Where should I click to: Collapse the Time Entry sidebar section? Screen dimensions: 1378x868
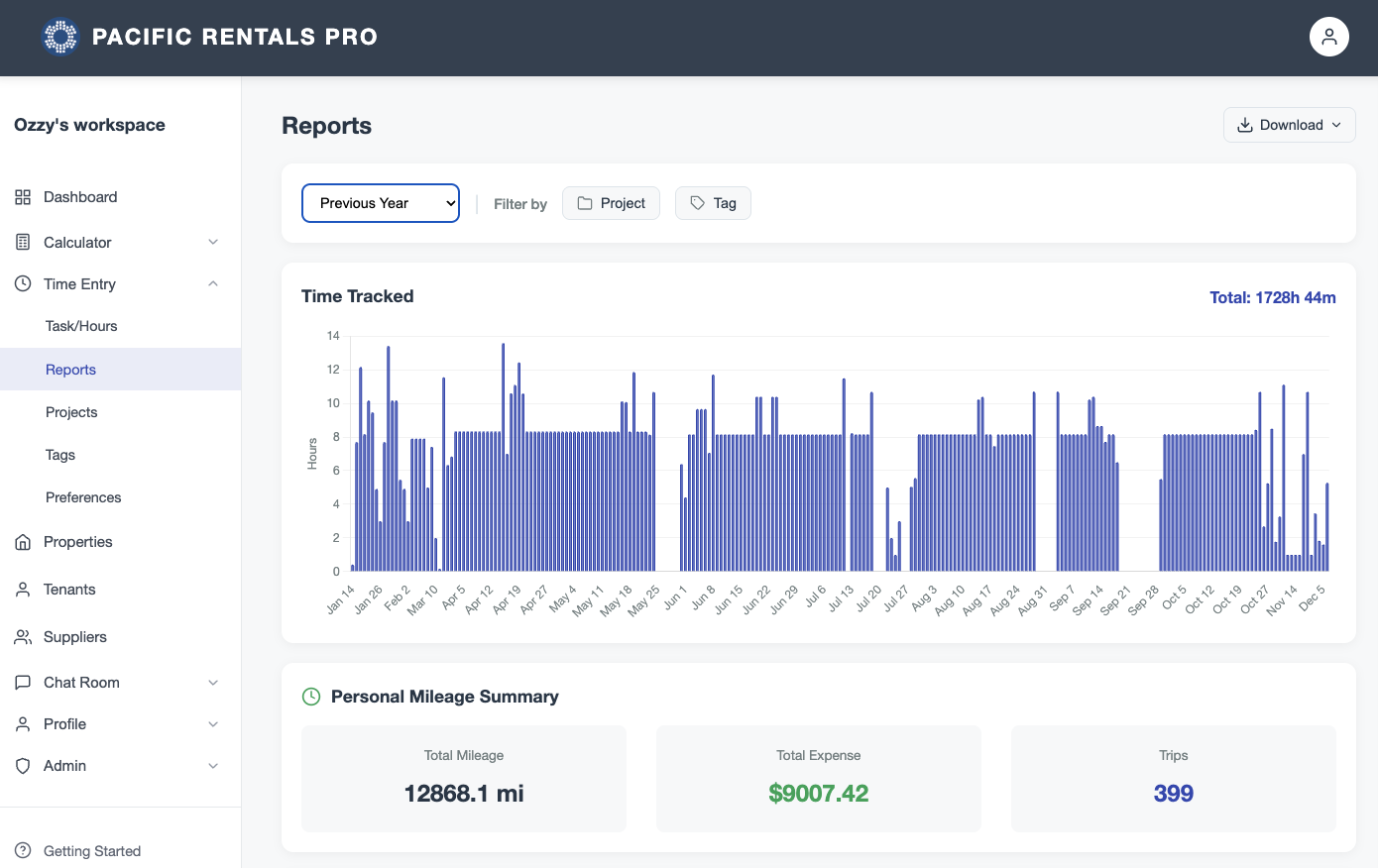[212, 284]
